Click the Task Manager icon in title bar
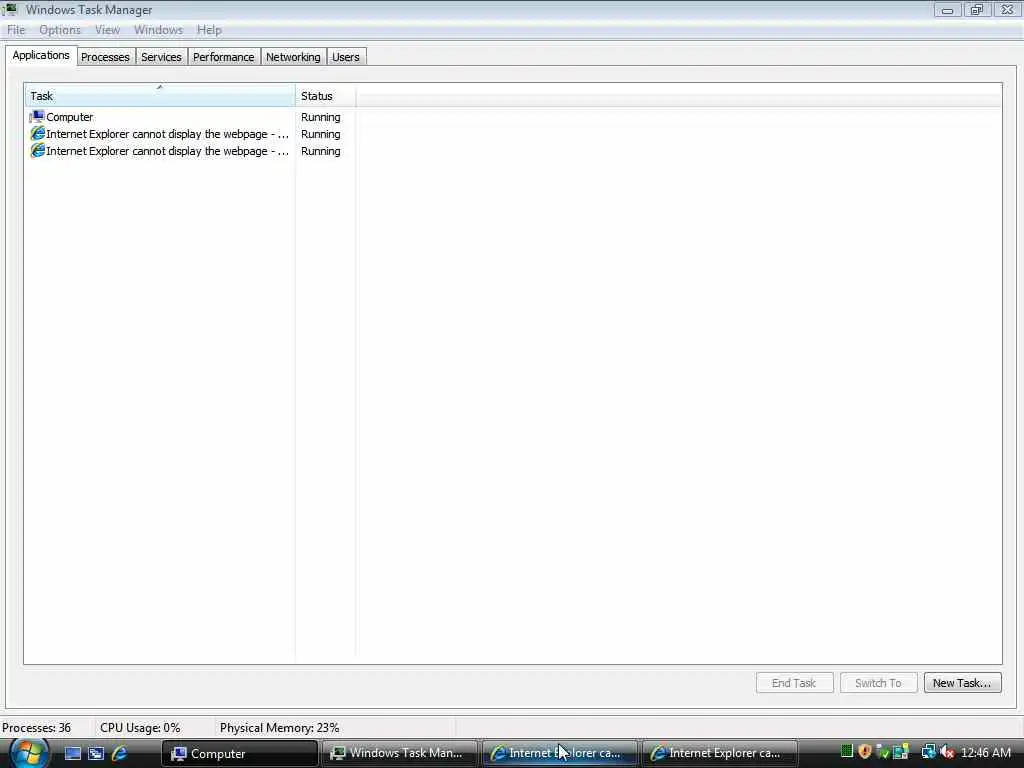 (10, 9)
